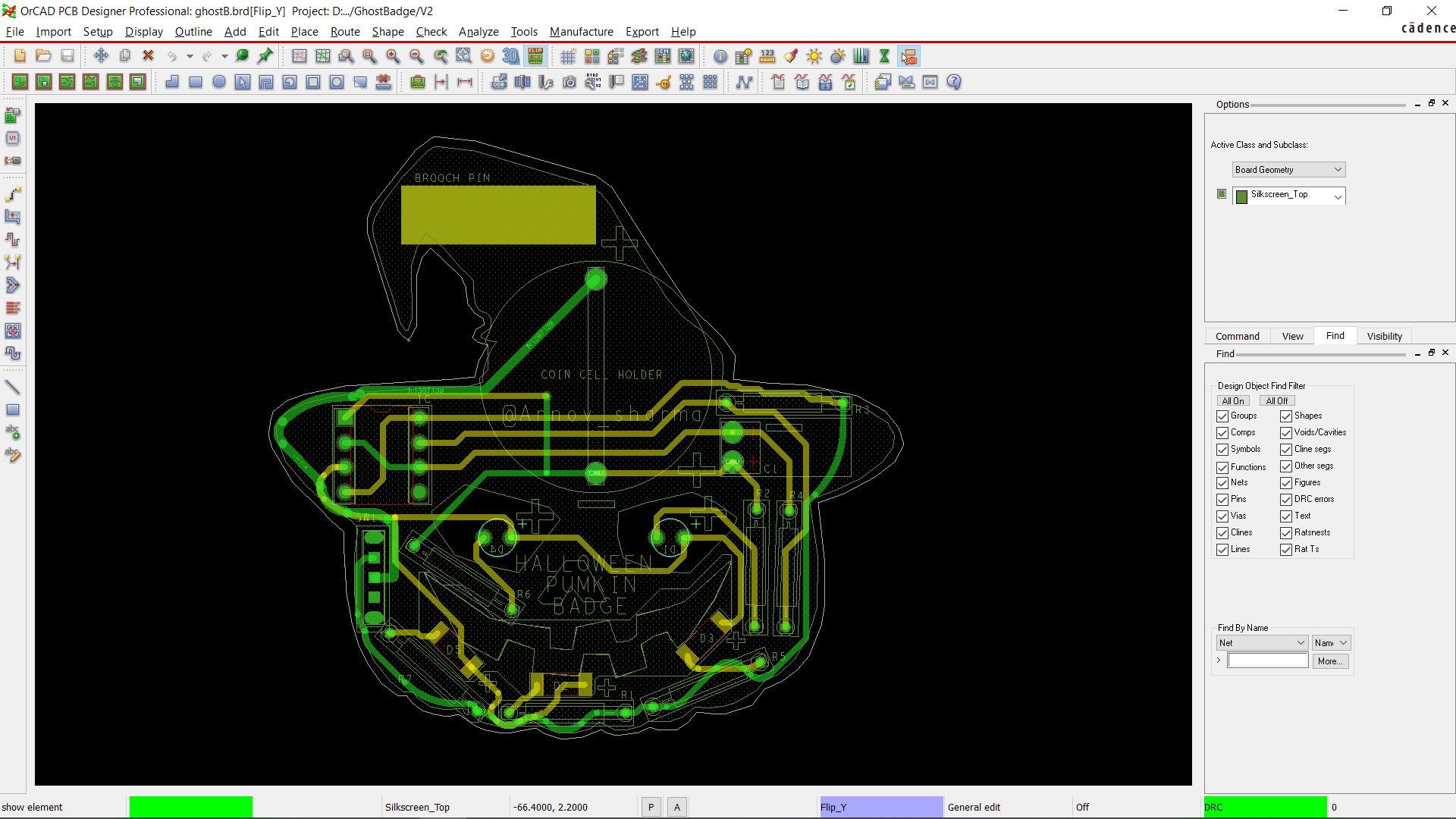Open the Manufacture menu
This screenshot has height=819, width=1456.
(581, 32)
